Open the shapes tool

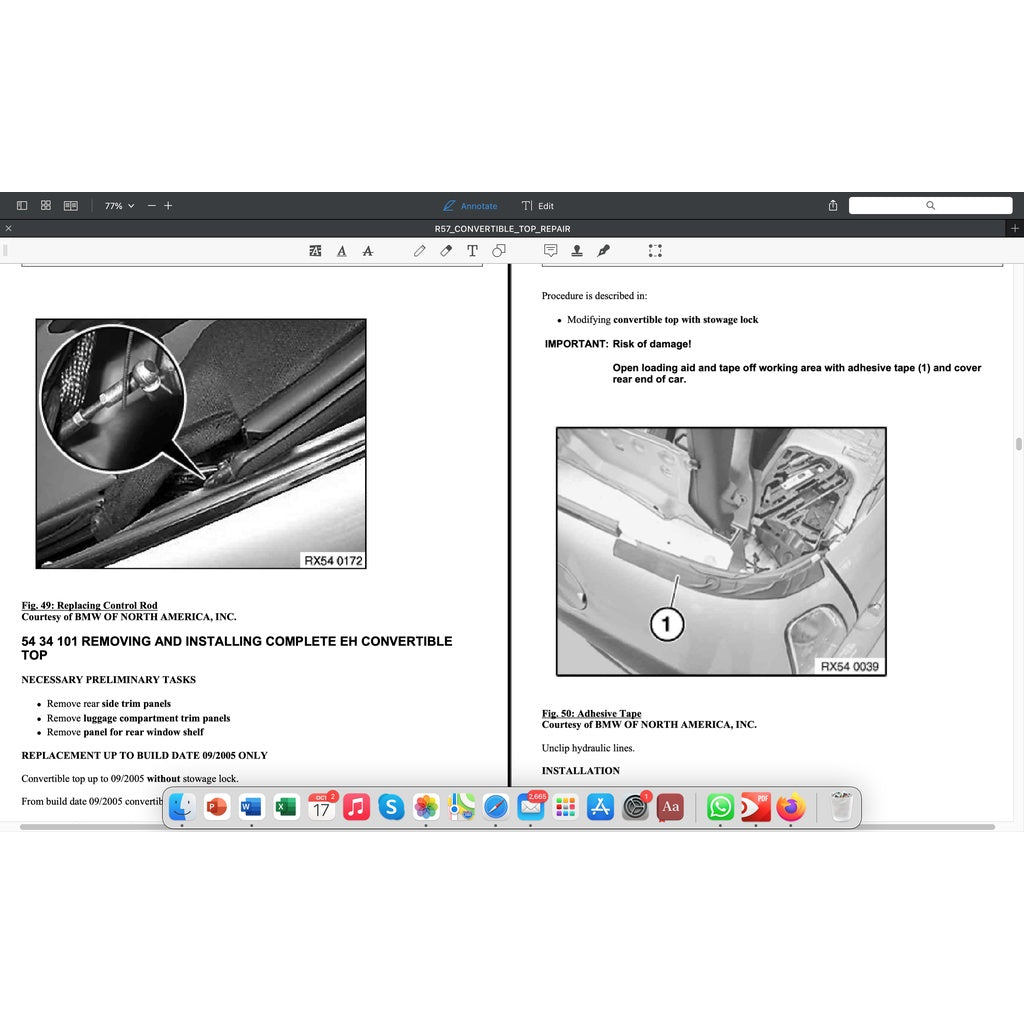(498, 251)
